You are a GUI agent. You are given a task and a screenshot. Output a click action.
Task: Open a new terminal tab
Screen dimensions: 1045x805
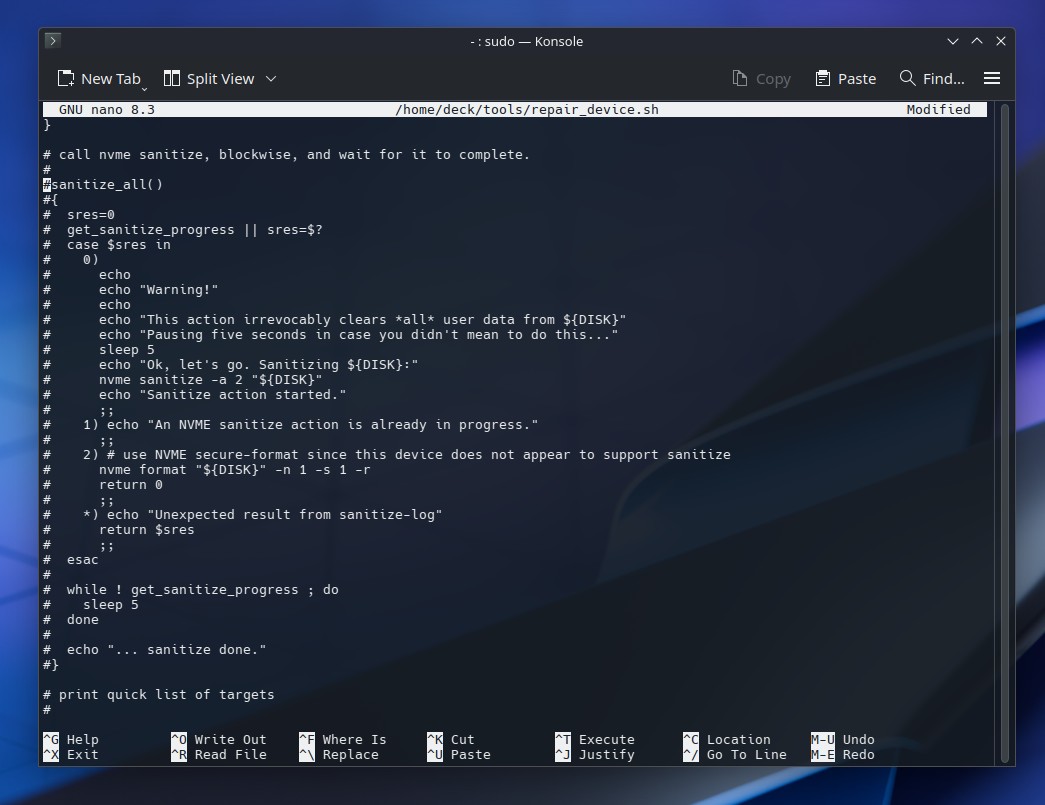tap(99, 78)
